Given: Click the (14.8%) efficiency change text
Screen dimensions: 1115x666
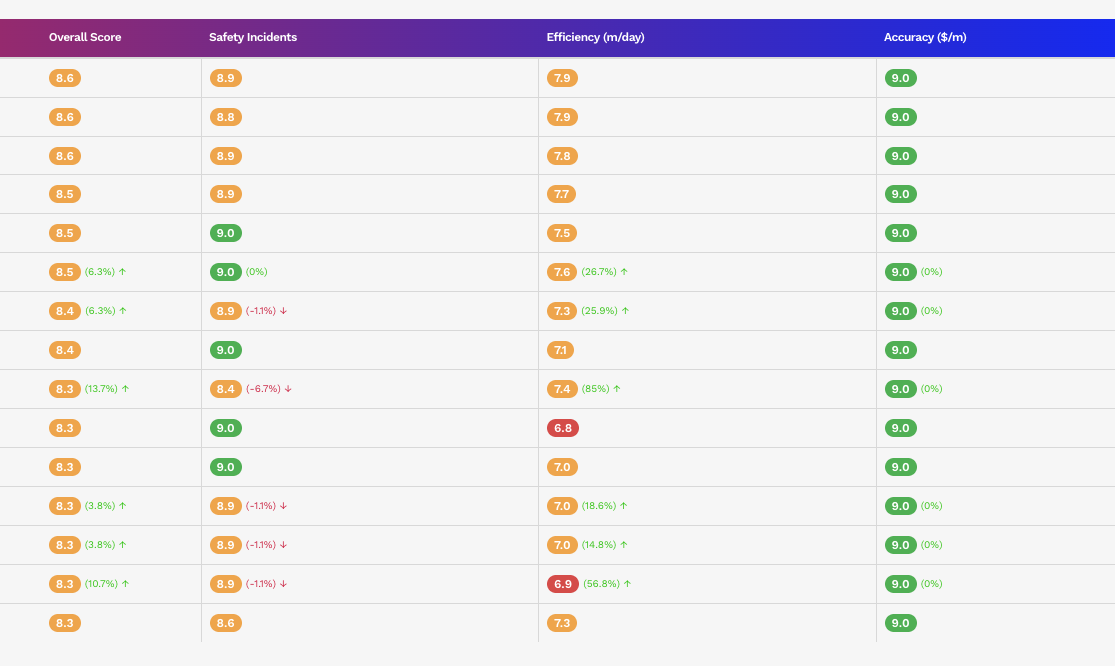Looking at the screenshot, I should [598, 545].
